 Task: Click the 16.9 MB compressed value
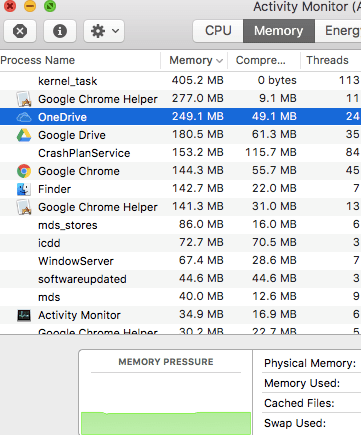pyautogui.click(x=274, y=314)
